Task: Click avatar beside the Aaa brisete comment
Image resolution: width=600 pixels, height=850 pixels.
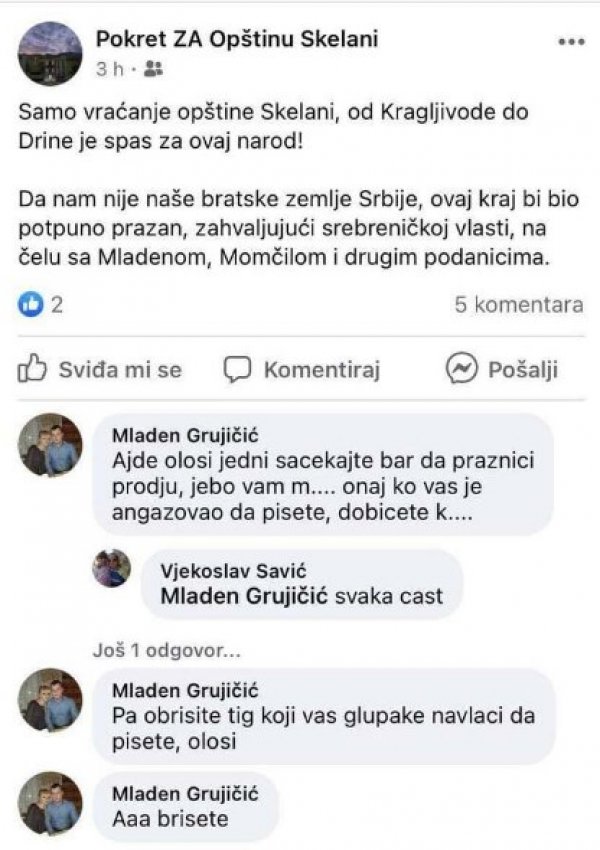Action: pos(50,806)
